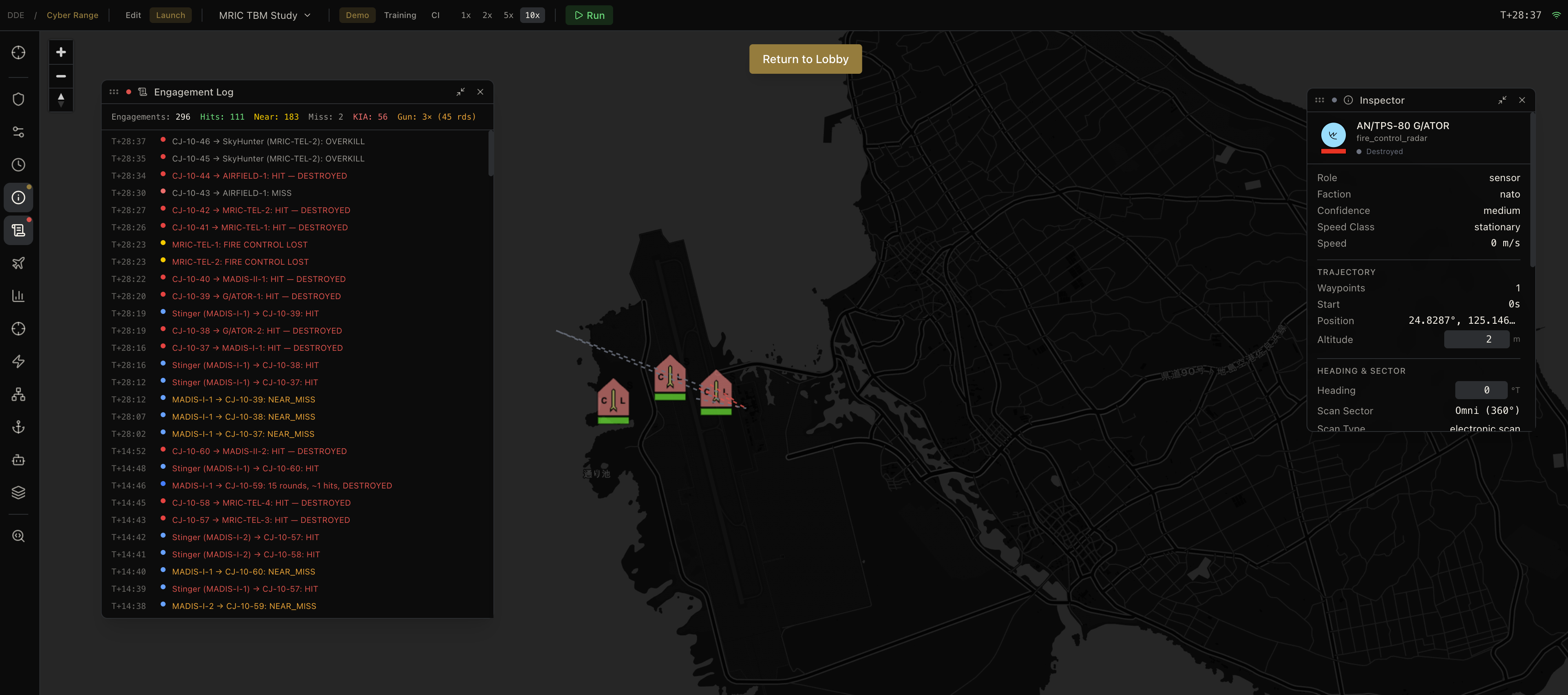Open the lower crosshair icon below chart icon
1568x695 pixels.
tap(18, 329)
